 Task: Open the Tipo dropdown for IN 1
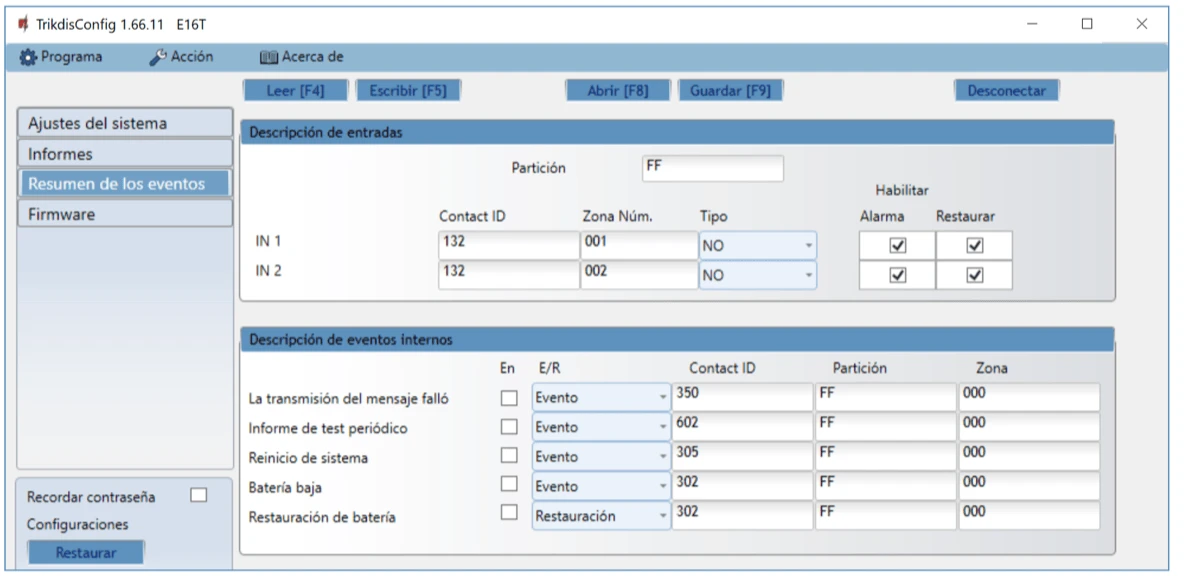[x=757, y=246]
